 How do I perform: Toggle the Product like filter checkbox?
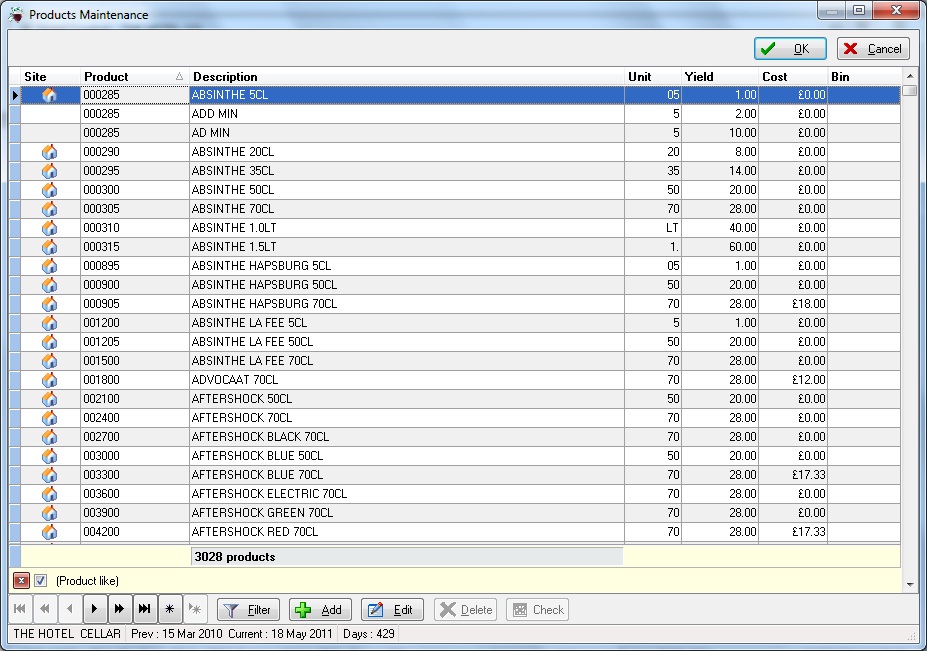40,581
